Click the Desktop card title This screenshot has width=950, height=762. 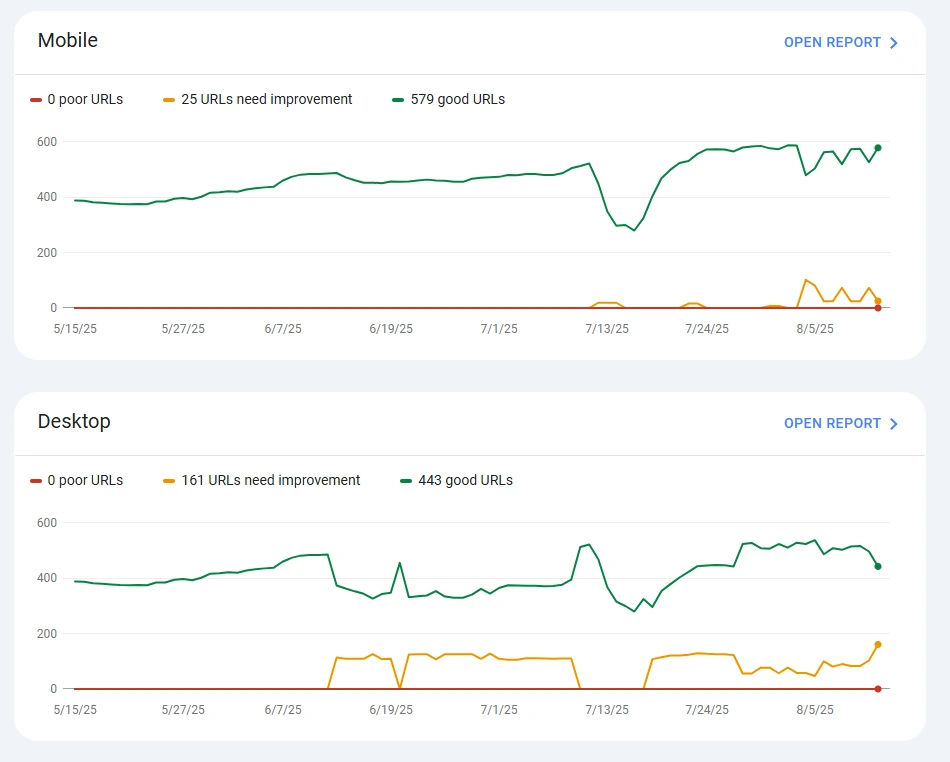coord(74,422)
